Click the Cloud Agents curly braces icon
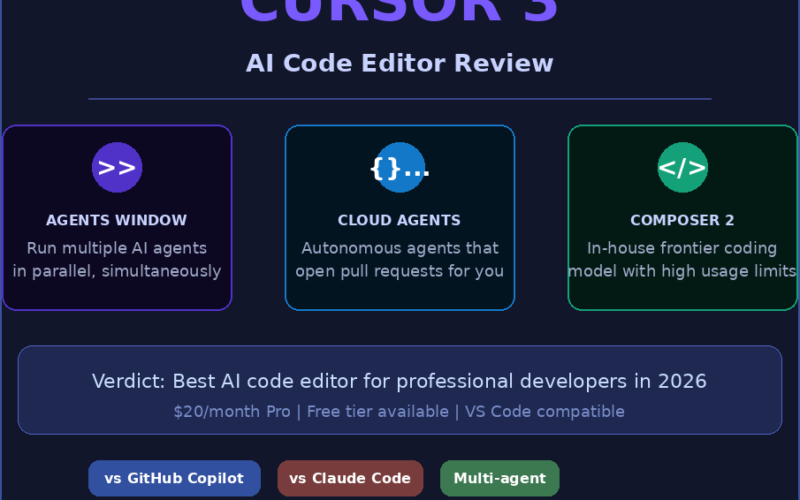The height and width of the screenshot is (500, 800). coord(400,167)
